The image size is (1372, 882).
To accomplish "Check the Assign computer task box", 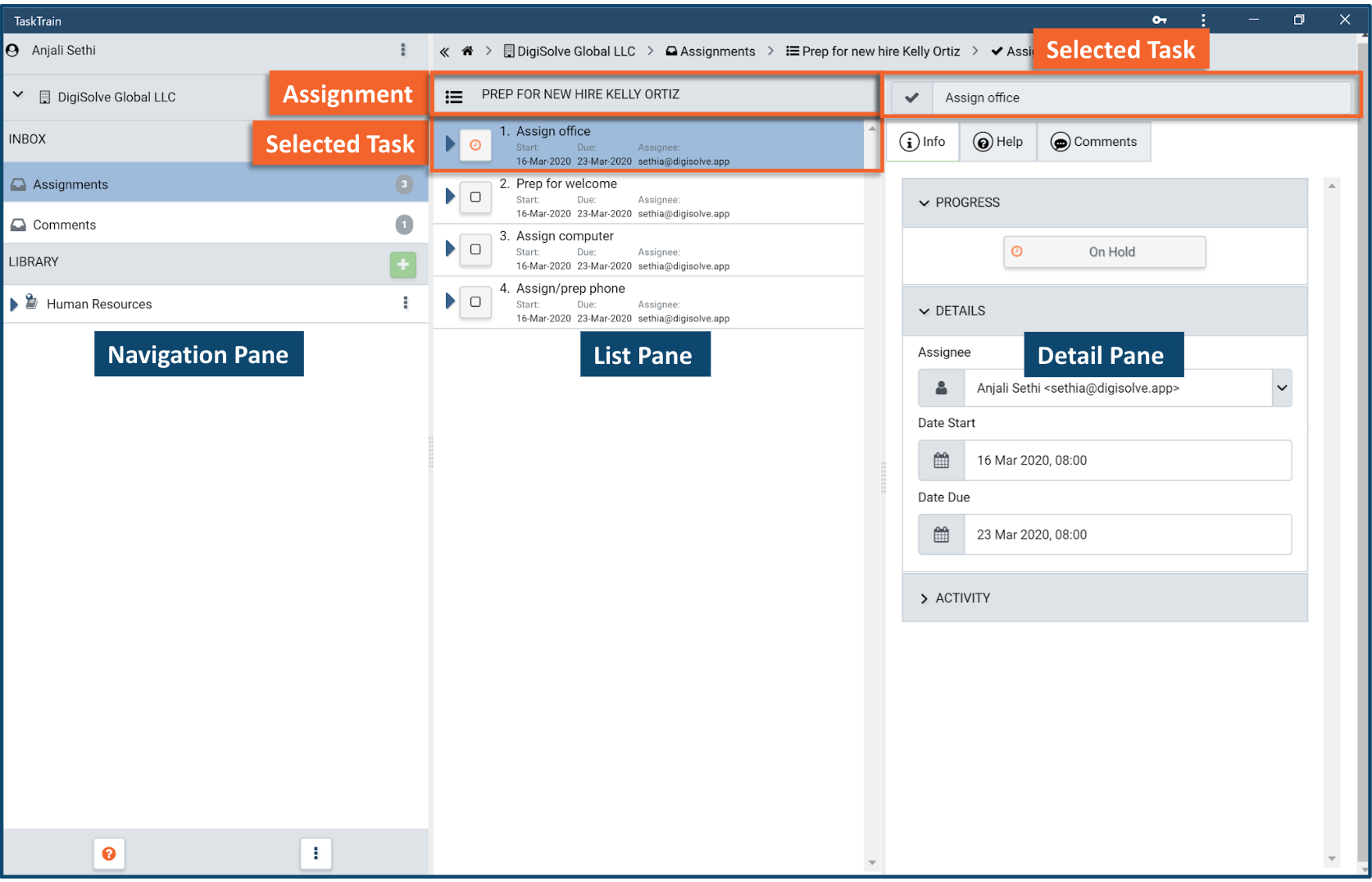I will 475,250.
